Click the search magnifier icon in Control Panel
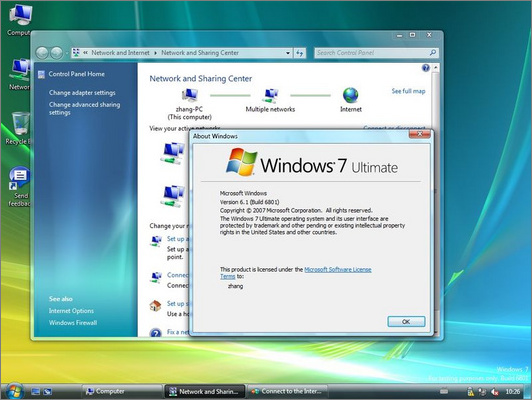The height and width of the screenshot is (400, 532). 433,53
